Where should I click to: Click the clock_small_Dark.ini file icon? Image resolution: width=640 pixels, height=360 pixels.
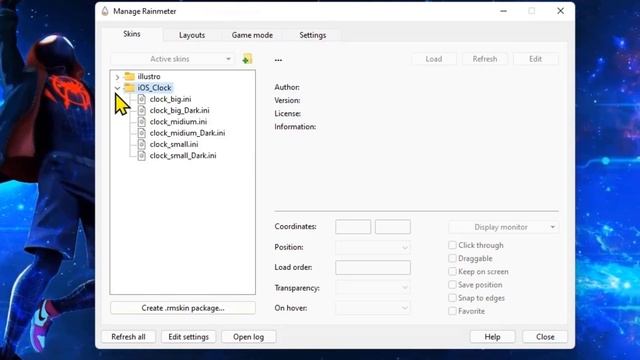142,156
